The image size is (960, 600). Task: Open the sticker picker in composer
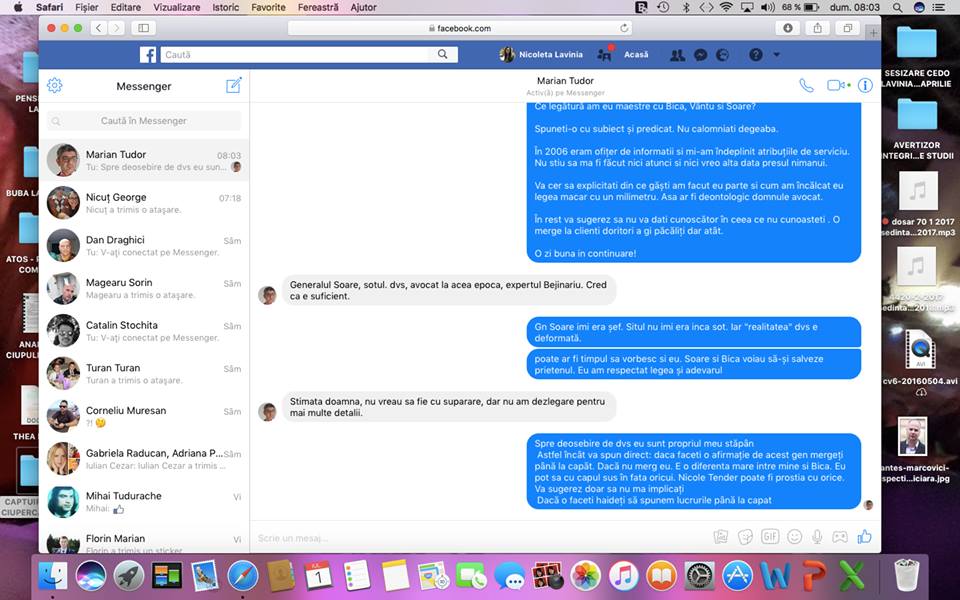pos(745,537)
